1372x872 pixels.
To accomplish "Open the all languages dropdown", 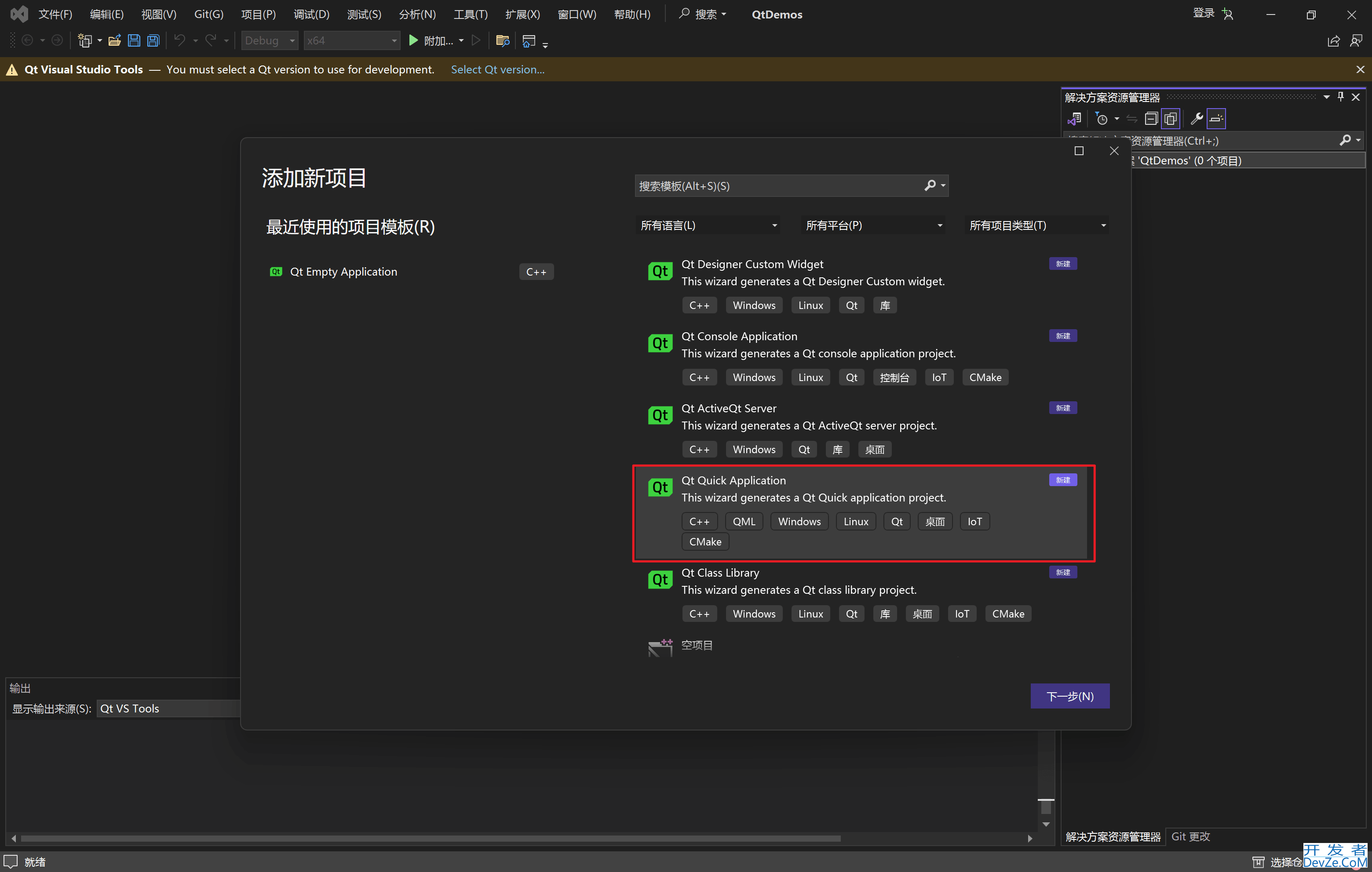I will point(708,225).
